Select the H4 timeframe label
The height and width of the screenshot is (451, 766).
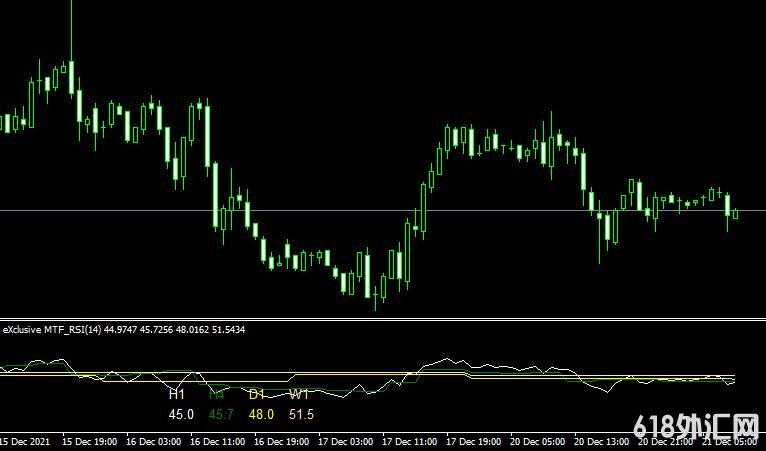coord(216,394)
